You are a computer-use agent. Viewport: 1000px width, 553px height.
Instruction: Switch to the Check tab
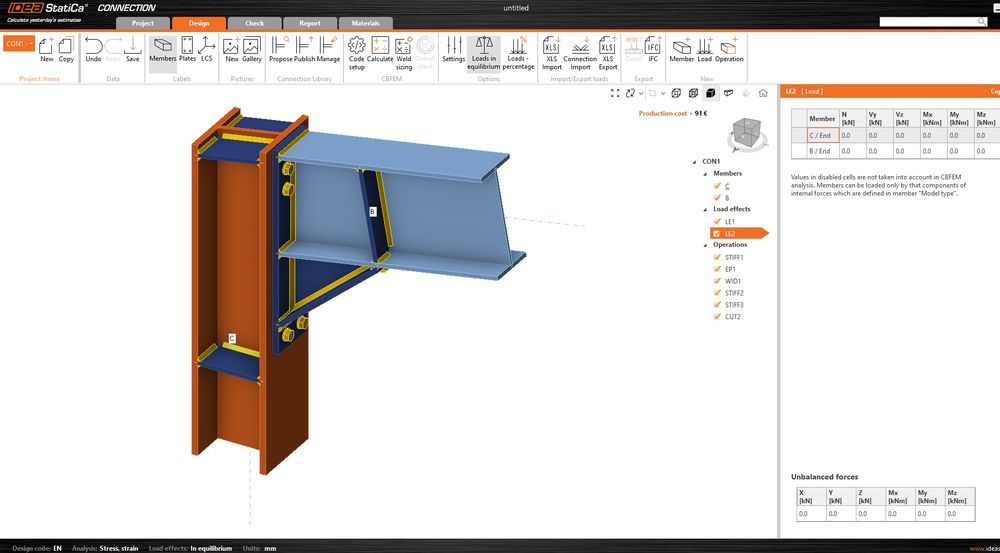point(254,23)
